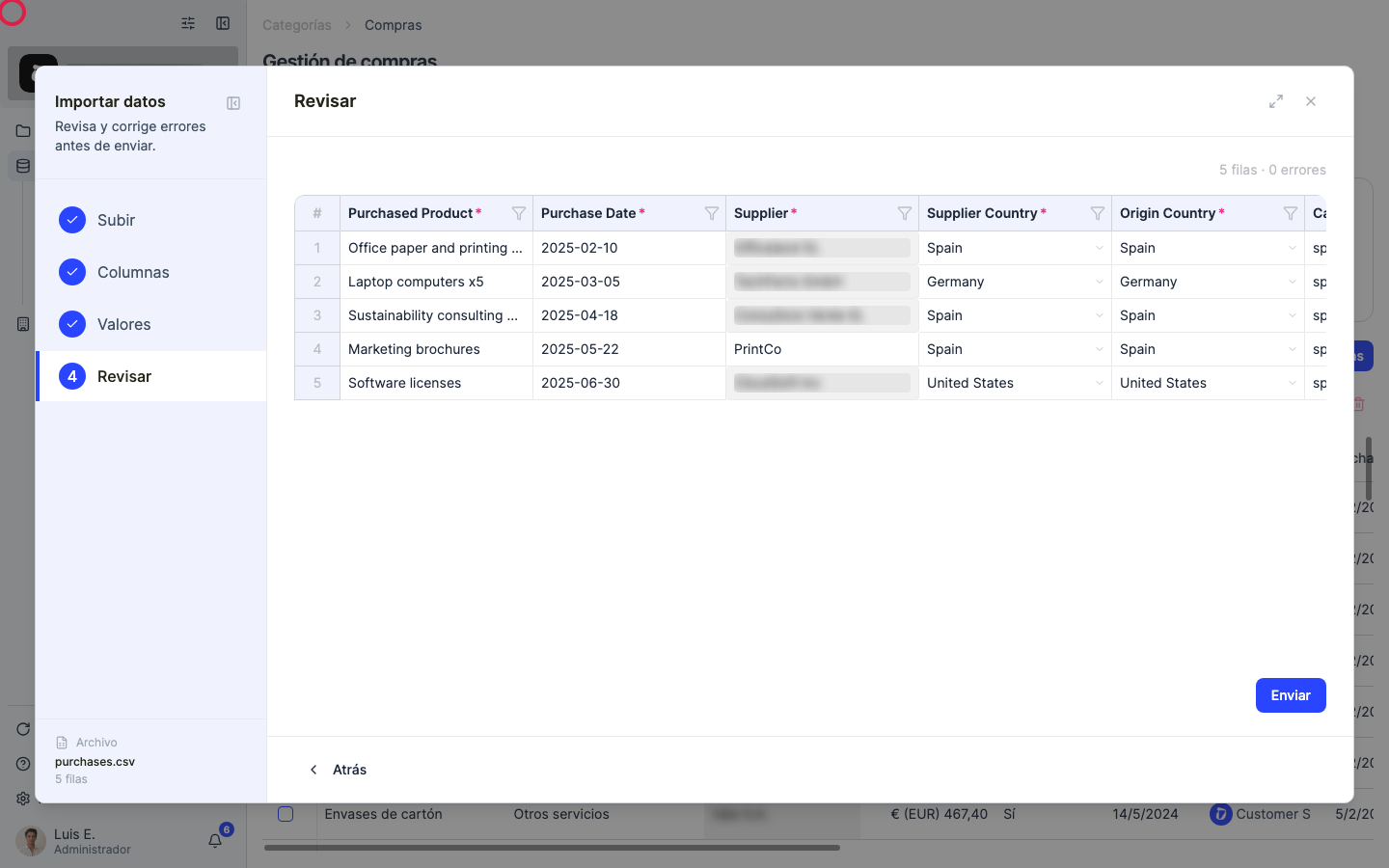Image resolution: width=1389 pixels, height=868 pixels.
Task: Tick the Envases de cartón row checkbox
Action: 286,814
